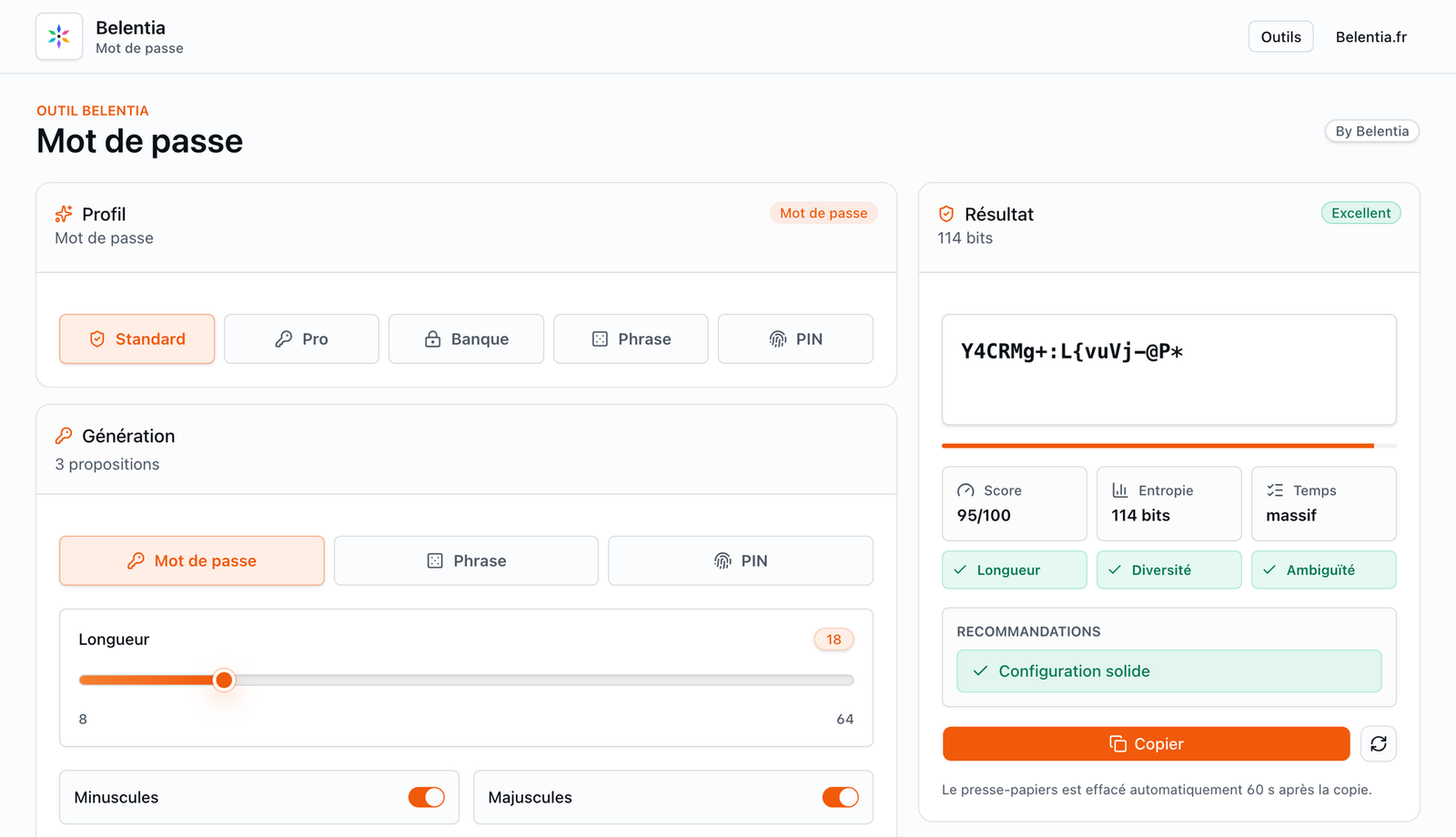Click the Temps massif value

tap(1291, 515)
